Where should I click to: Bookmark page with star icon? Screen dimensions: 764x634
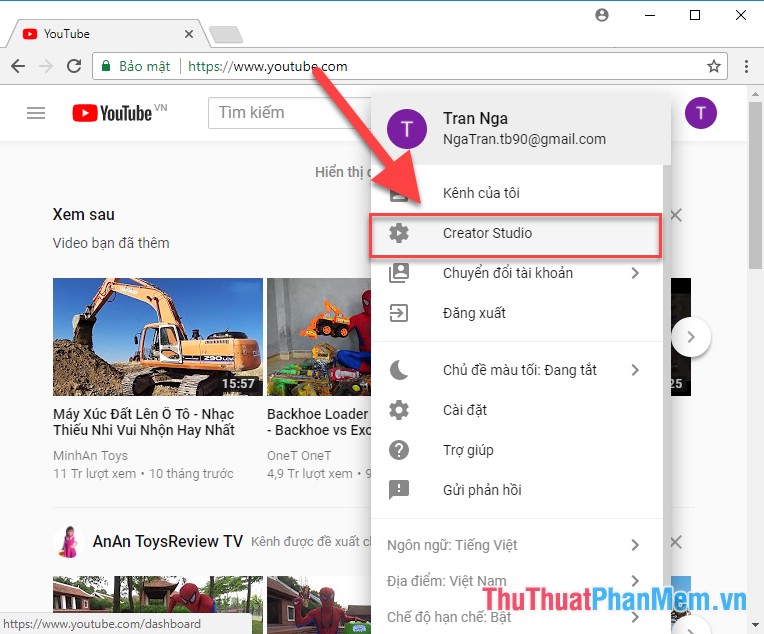(714, 66)
